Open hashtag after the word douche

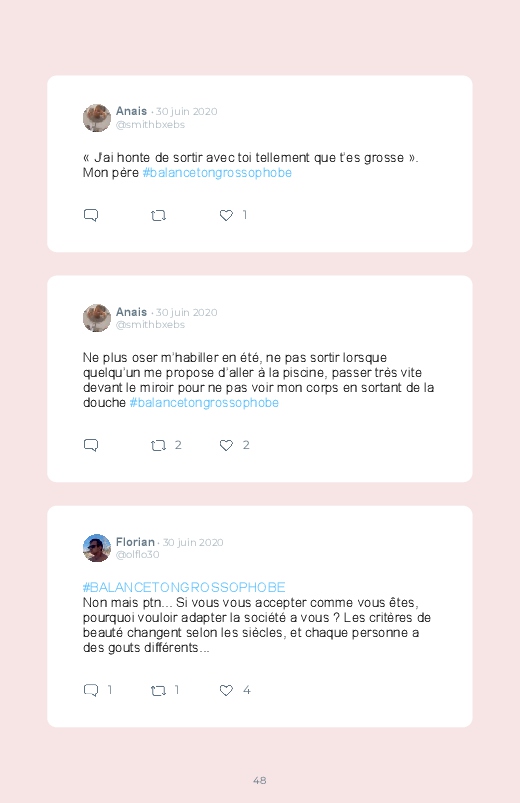[x=204, y=403]
